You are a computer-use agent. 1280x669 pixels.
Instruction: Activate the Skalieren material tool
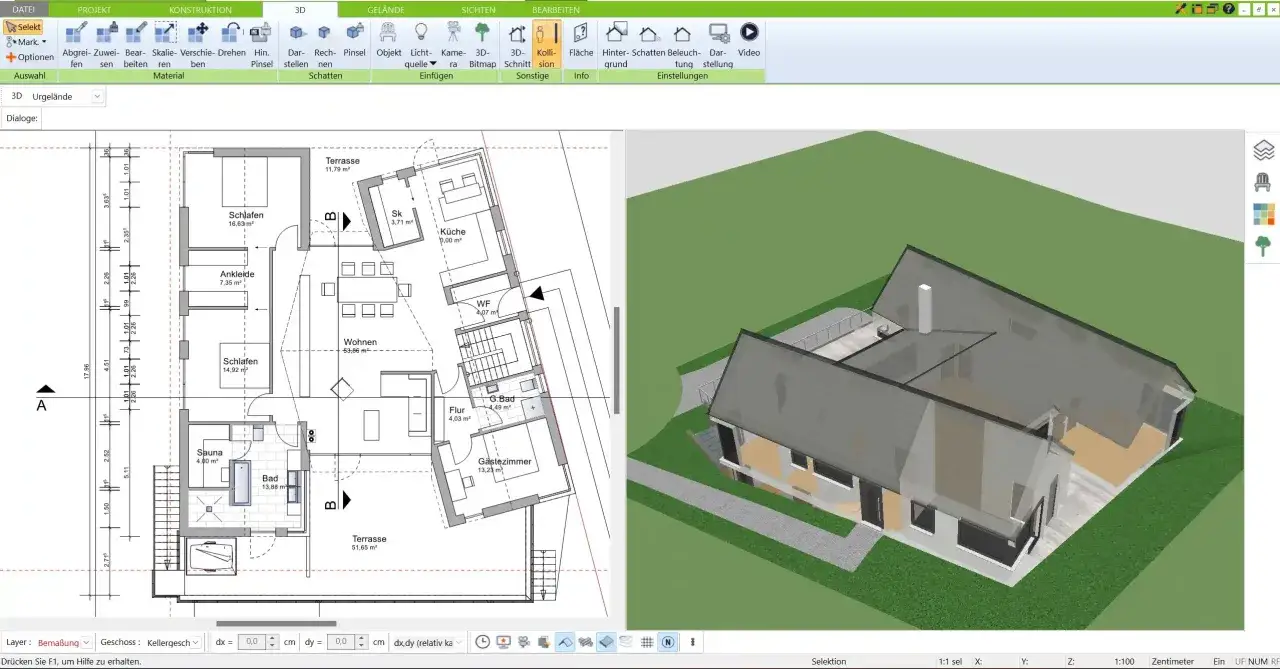pyautogui.click(x=165, y=44)
